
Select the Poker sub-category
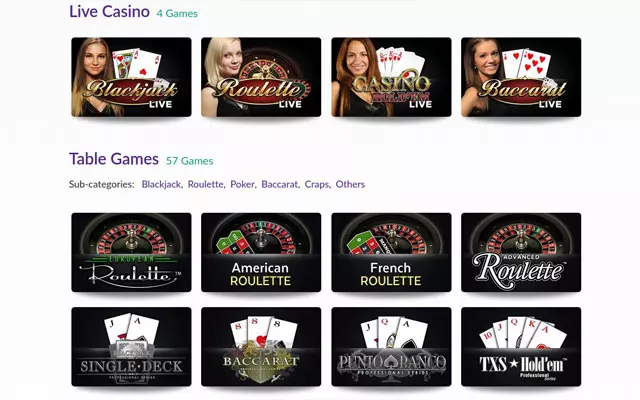pyautogui.click(x=242, y=184)
